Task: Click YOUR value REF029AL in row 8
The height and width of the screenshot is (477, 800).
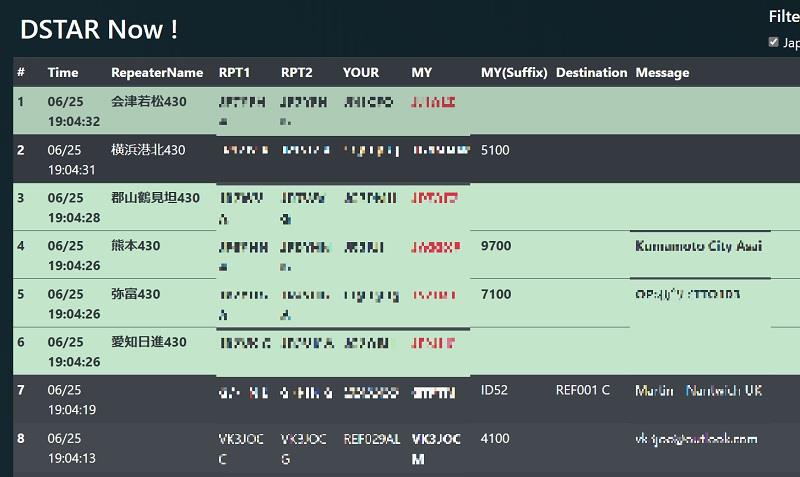Action: 371,439
